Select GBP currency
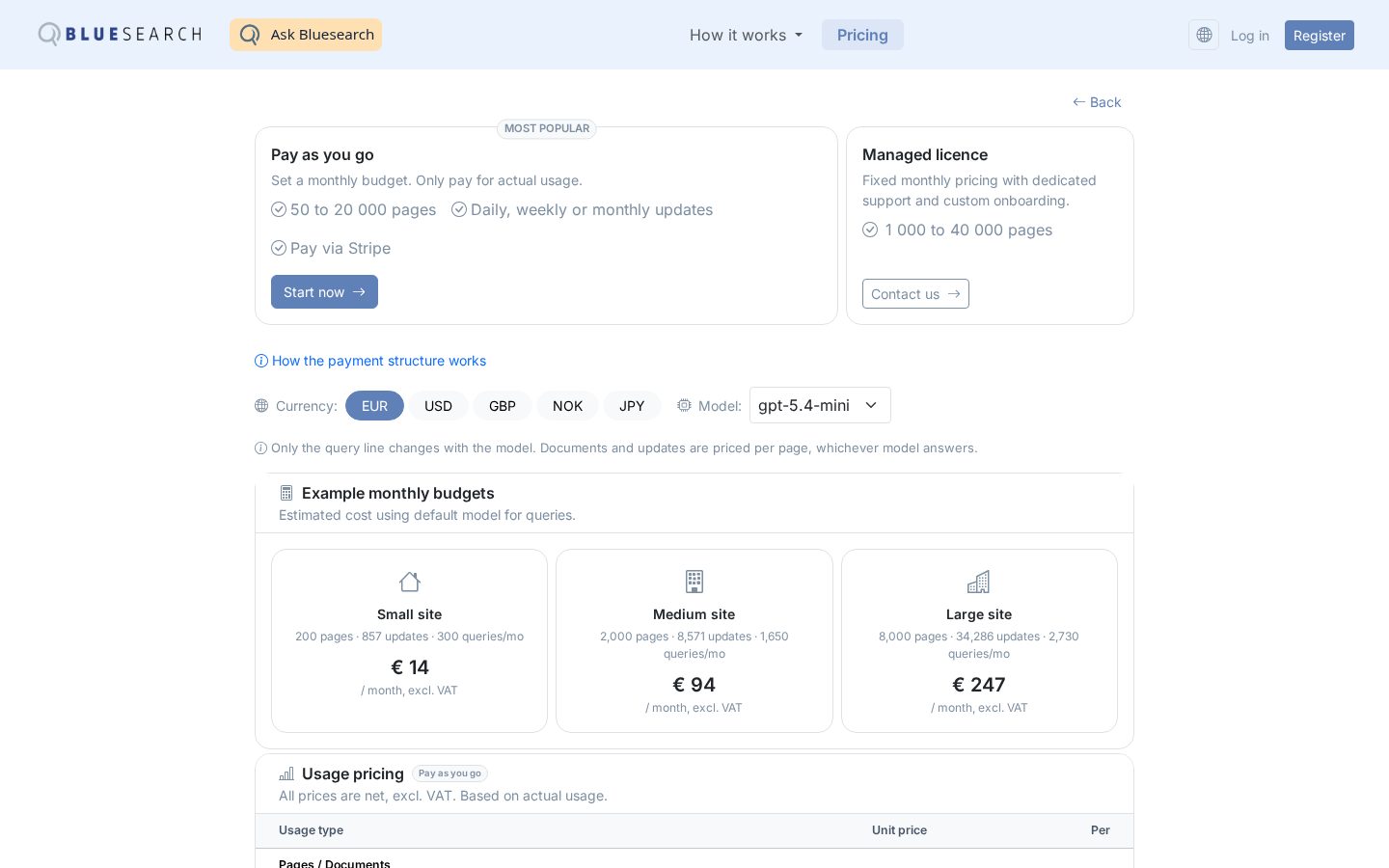The height and width of the screenshot is (868, 1389). point(503,406)
